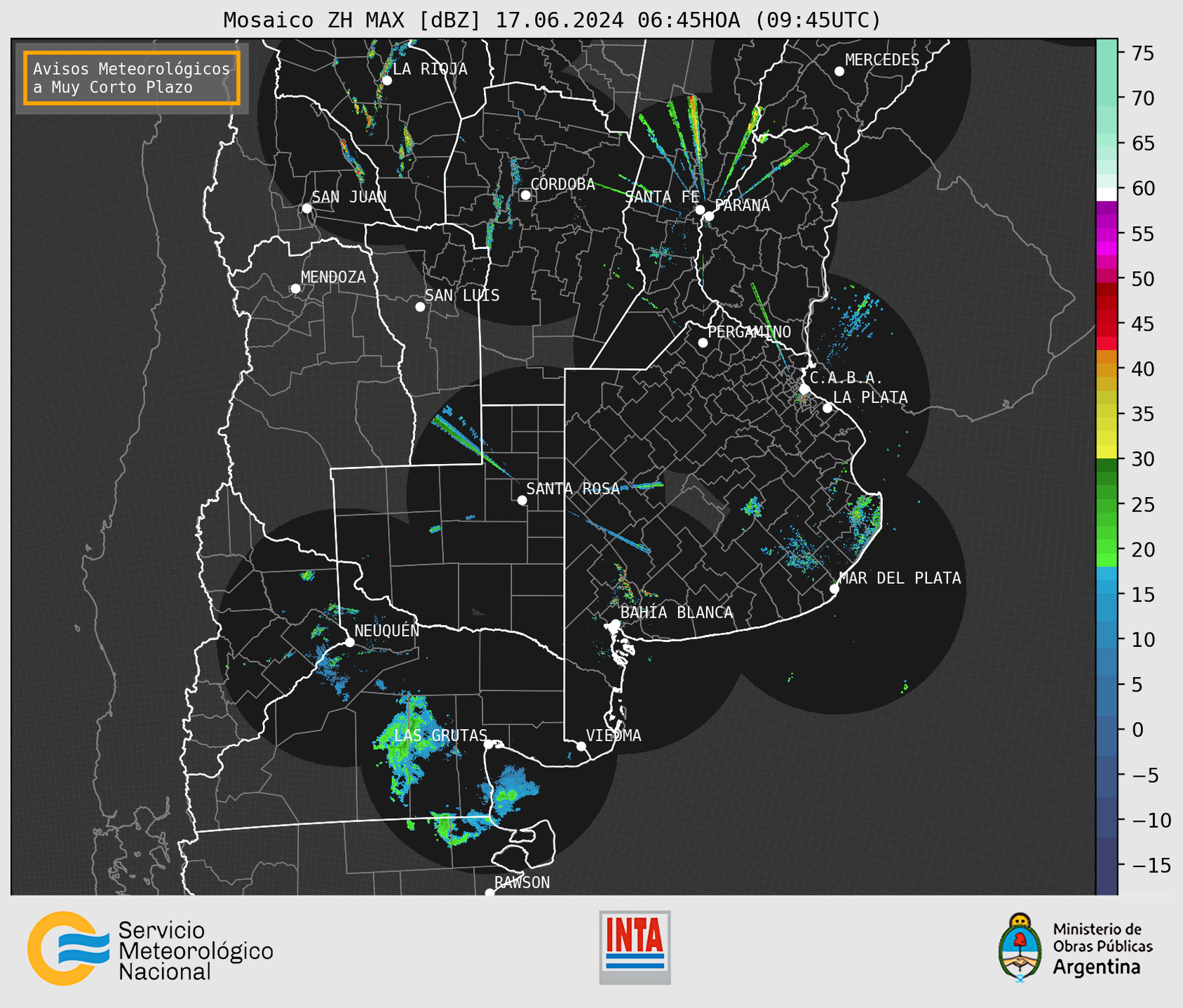Click the LA RIOJA city marker dot
The height and width of the screenshot is (1008, 1183).
(x=387, y=81)
